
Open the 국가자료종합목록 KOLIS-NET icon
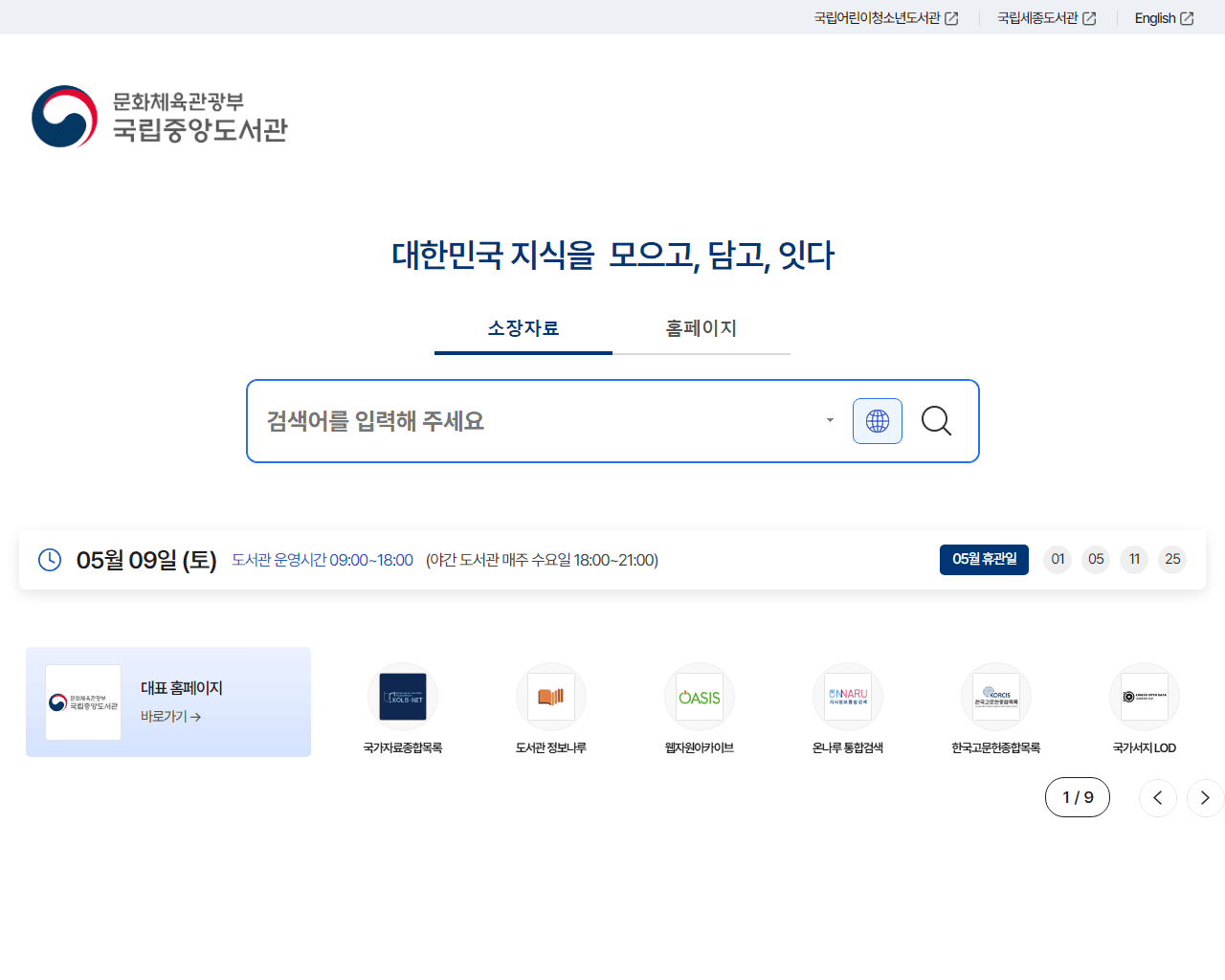click(403, 697)
